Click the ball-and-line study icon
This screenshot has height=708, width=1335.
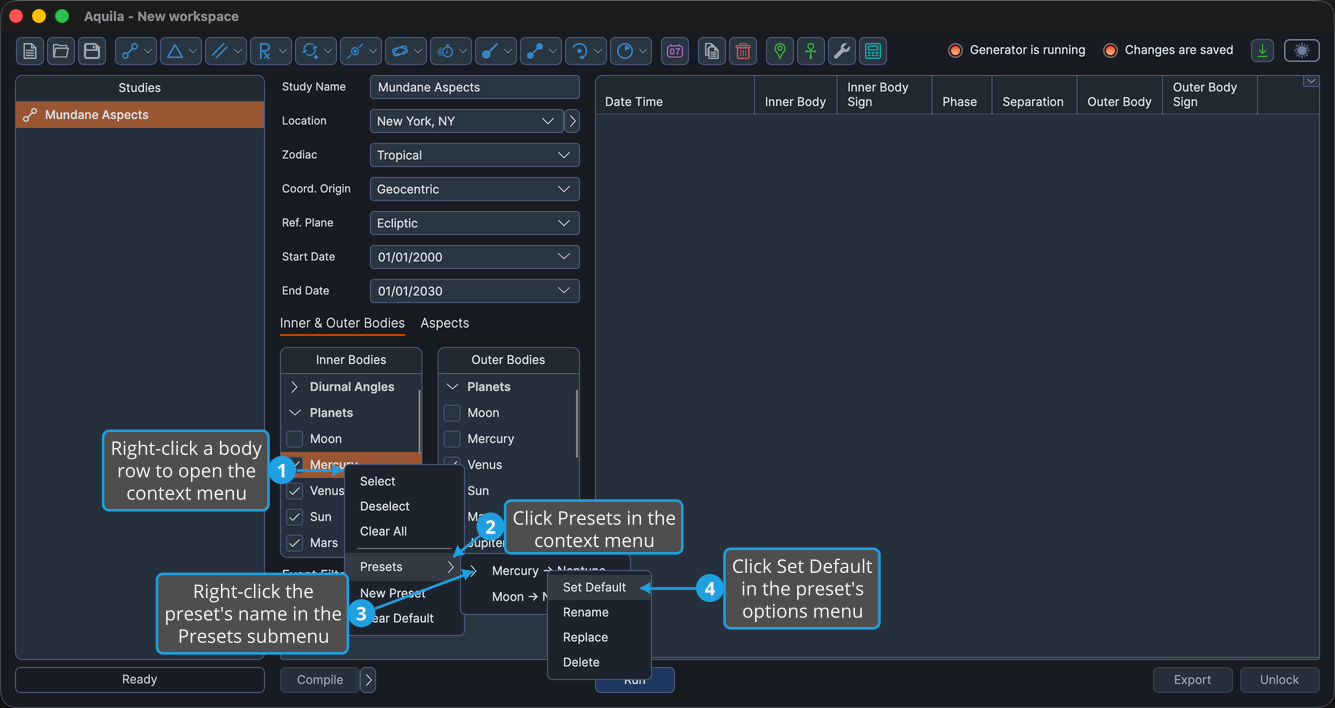[x=496, y=51]
